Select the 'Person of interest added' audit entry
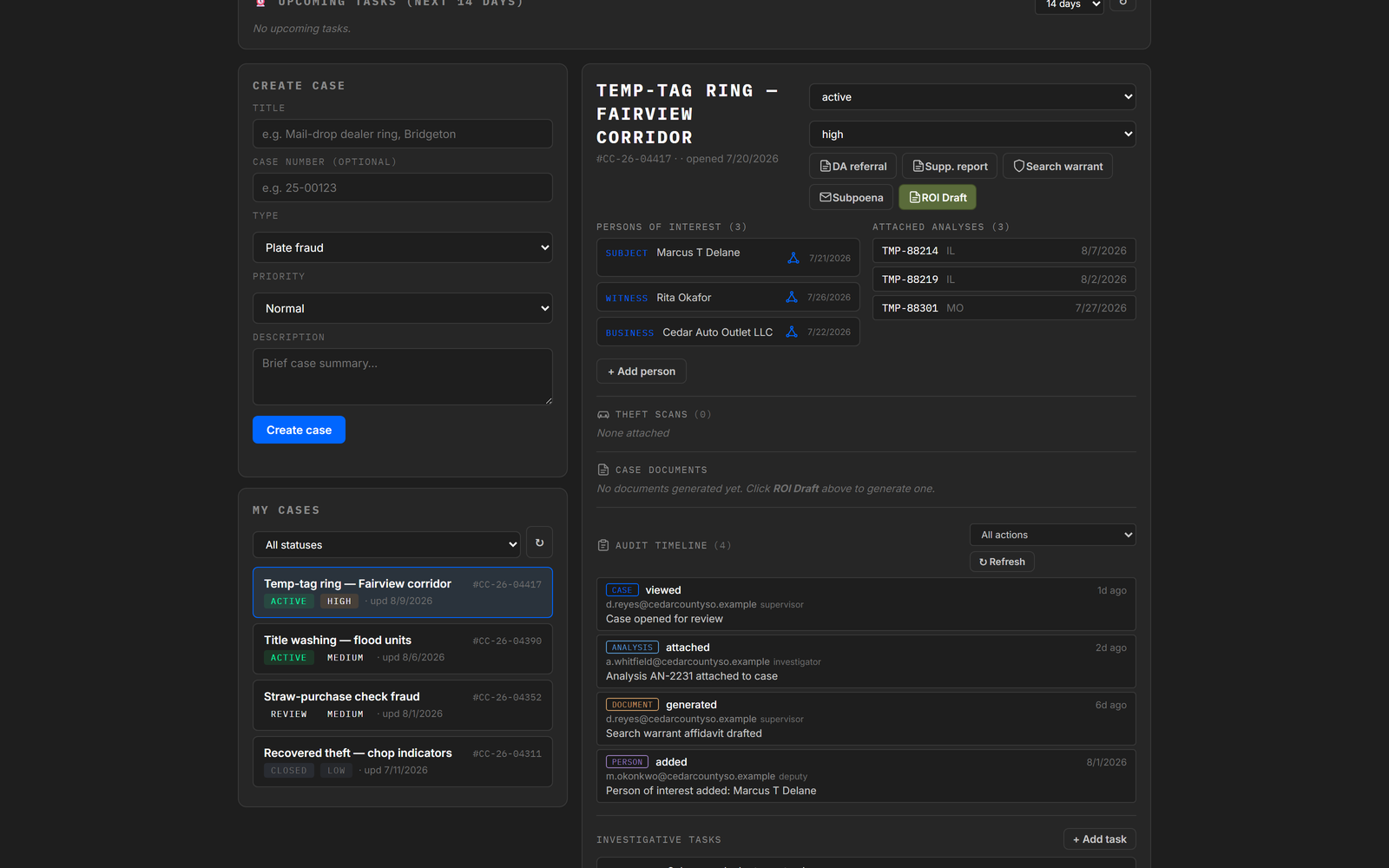 pyautogui.click(x=866, y=776)
